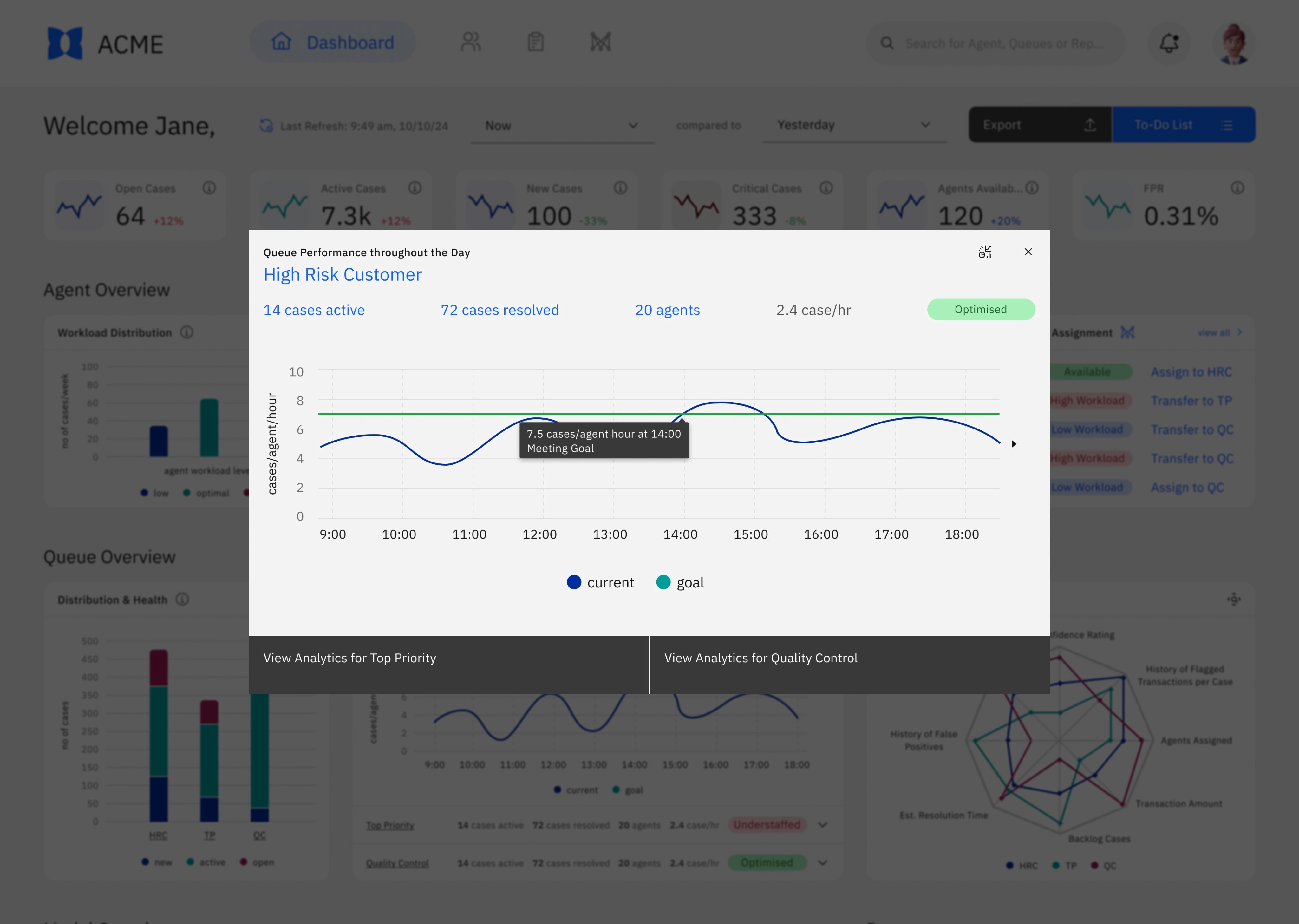
Task: Click view all in Assignment panel
Action: (x=1219, y=332)
